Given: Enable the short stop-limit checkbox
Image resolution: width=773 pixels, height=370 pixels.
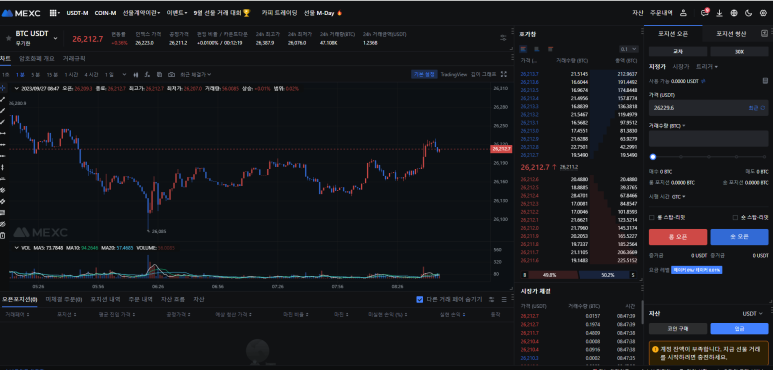Looking at the screenshot, I should coord(736,217).
